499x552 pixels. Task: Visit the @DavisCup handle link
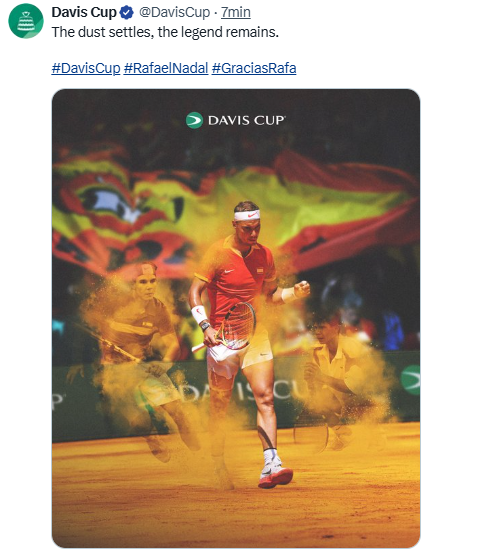coord(174,12)
